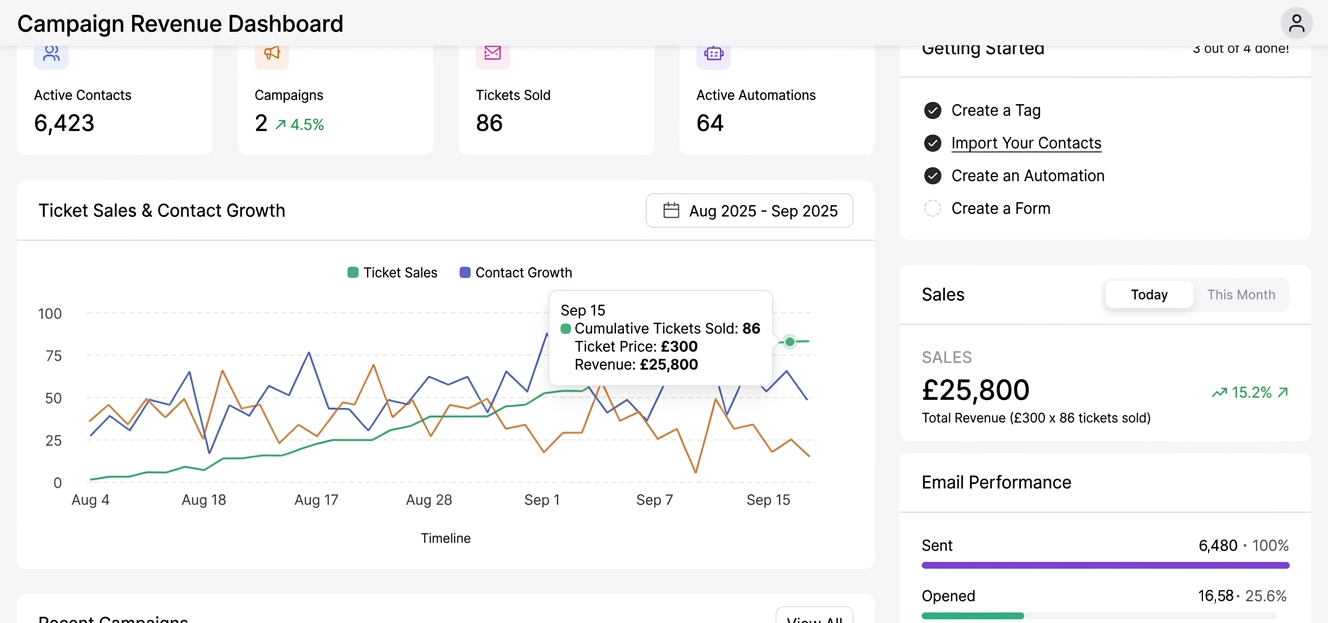Click the Revenue: £25,800 tooltip line
Image resolution: width=1328 pixels, height=623 pixels.
(x=636, y=364)
